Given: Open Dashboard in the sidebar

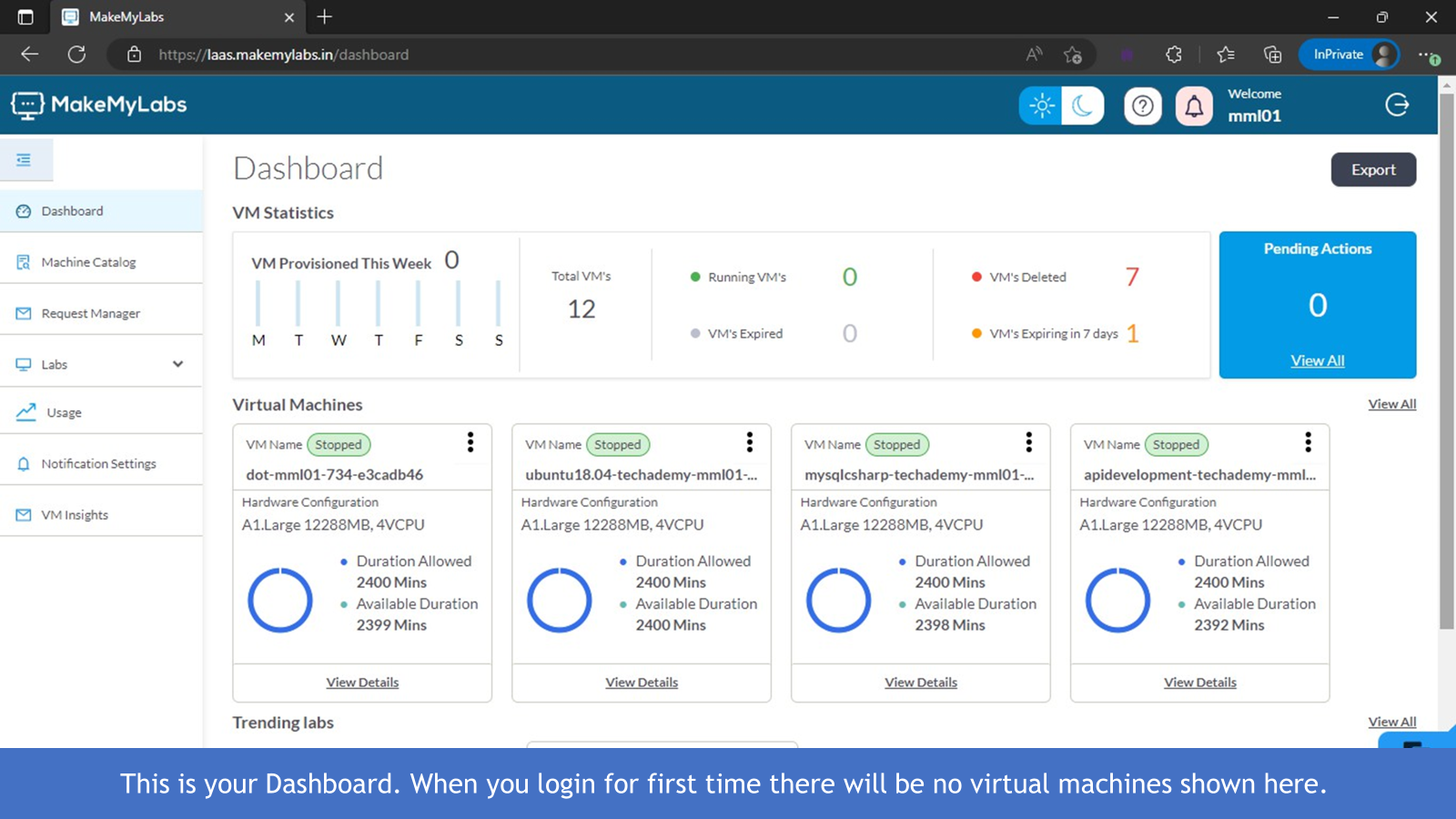Looking at the screenshot, I should point(101,211).
